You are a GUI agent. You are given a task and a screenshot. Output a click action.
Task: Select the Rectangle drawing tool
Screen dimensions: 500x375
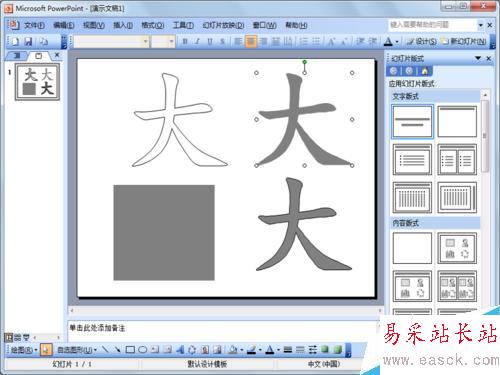point(130,350)
